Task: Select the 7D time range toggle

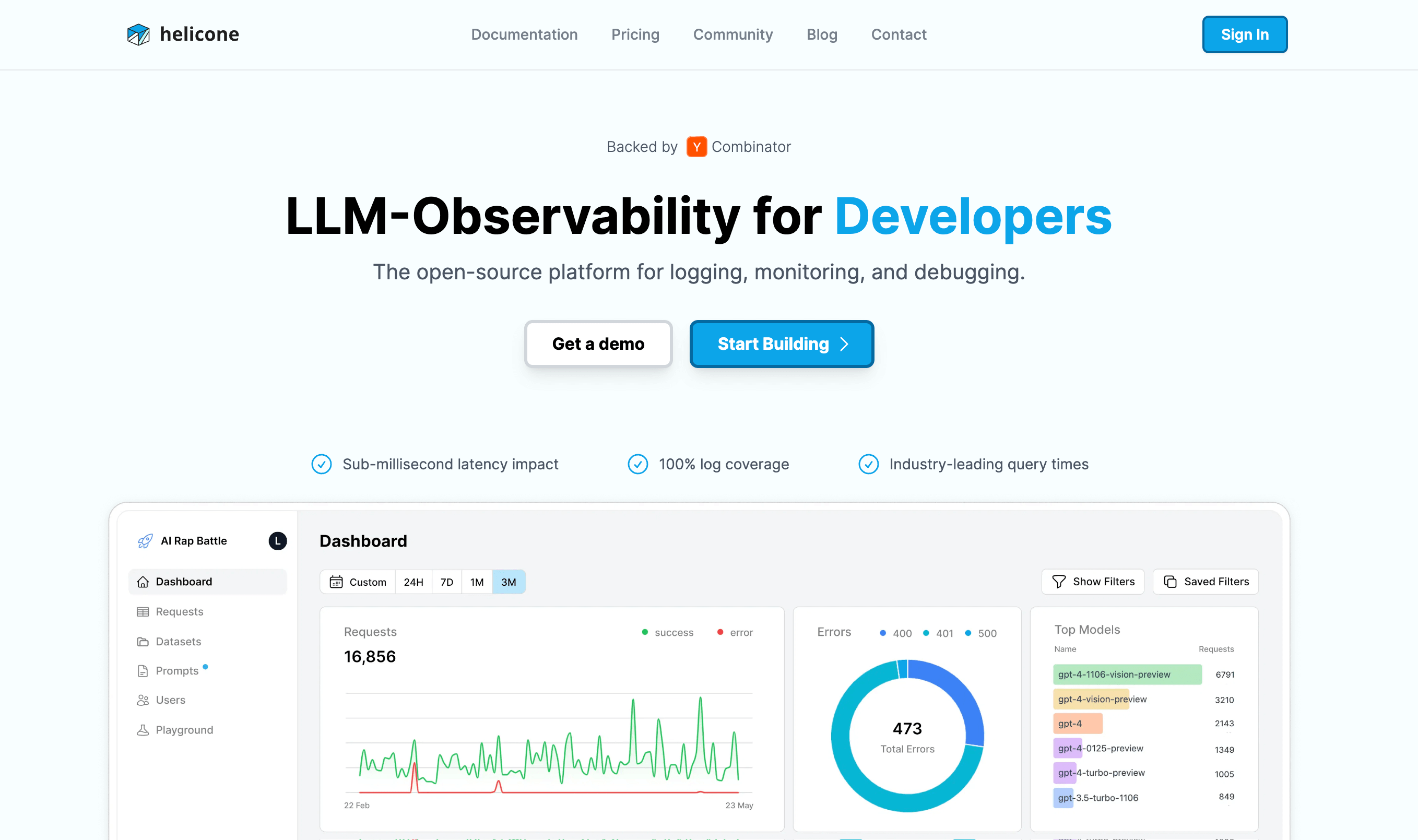Action: click(x=447, y=581)
